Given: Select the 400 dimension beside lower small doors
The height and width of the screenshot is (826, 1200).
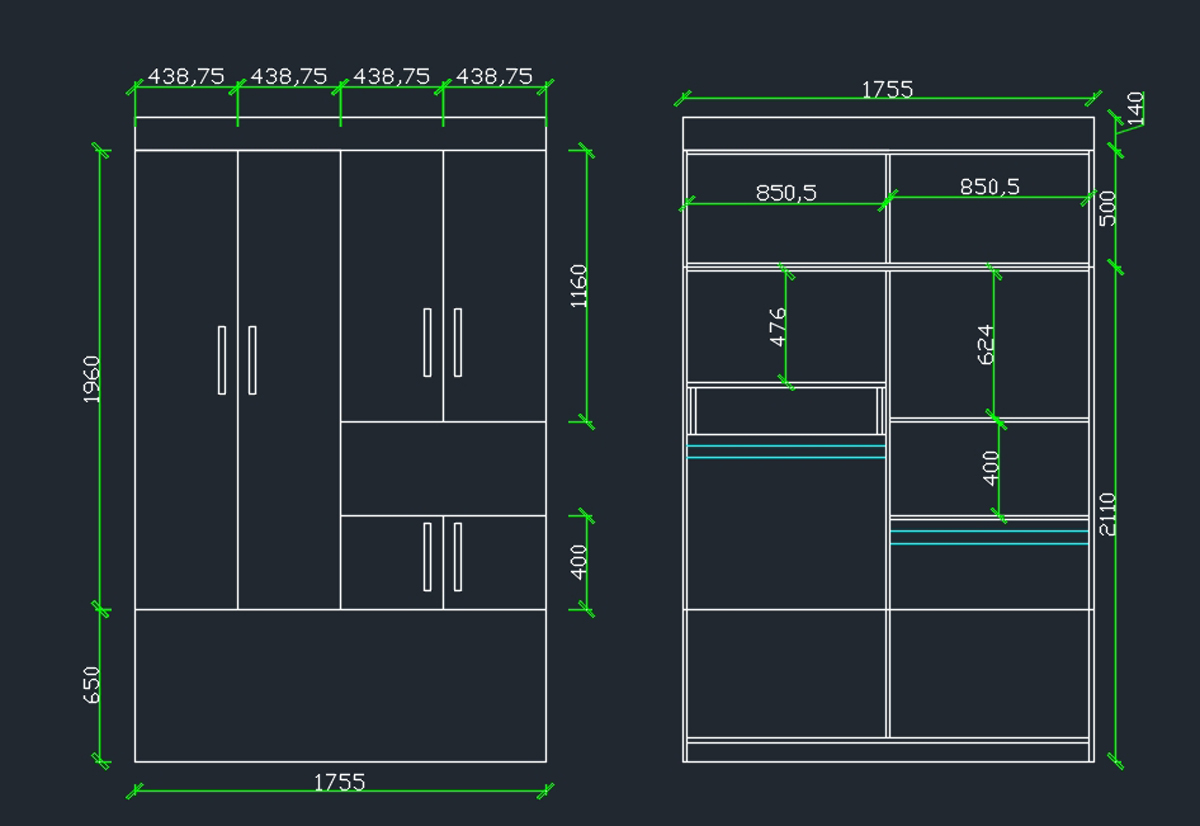Looking at the screenshot, I should 579,561.
